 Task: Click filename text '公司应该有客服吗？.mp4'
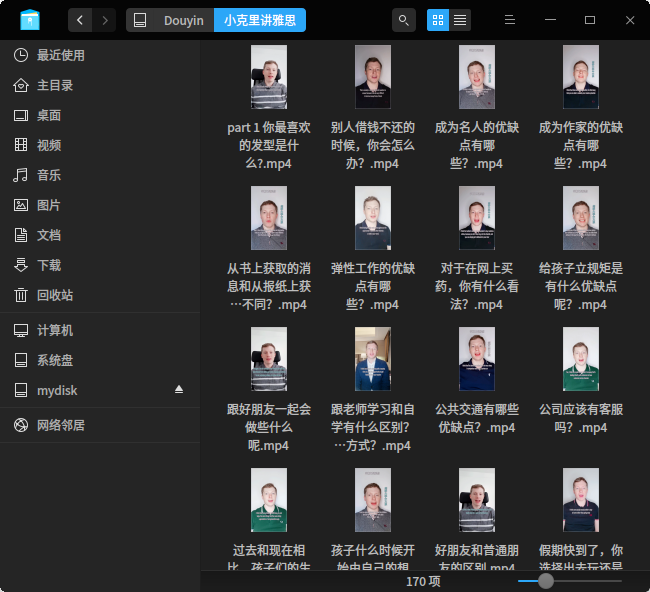point(581,418)
